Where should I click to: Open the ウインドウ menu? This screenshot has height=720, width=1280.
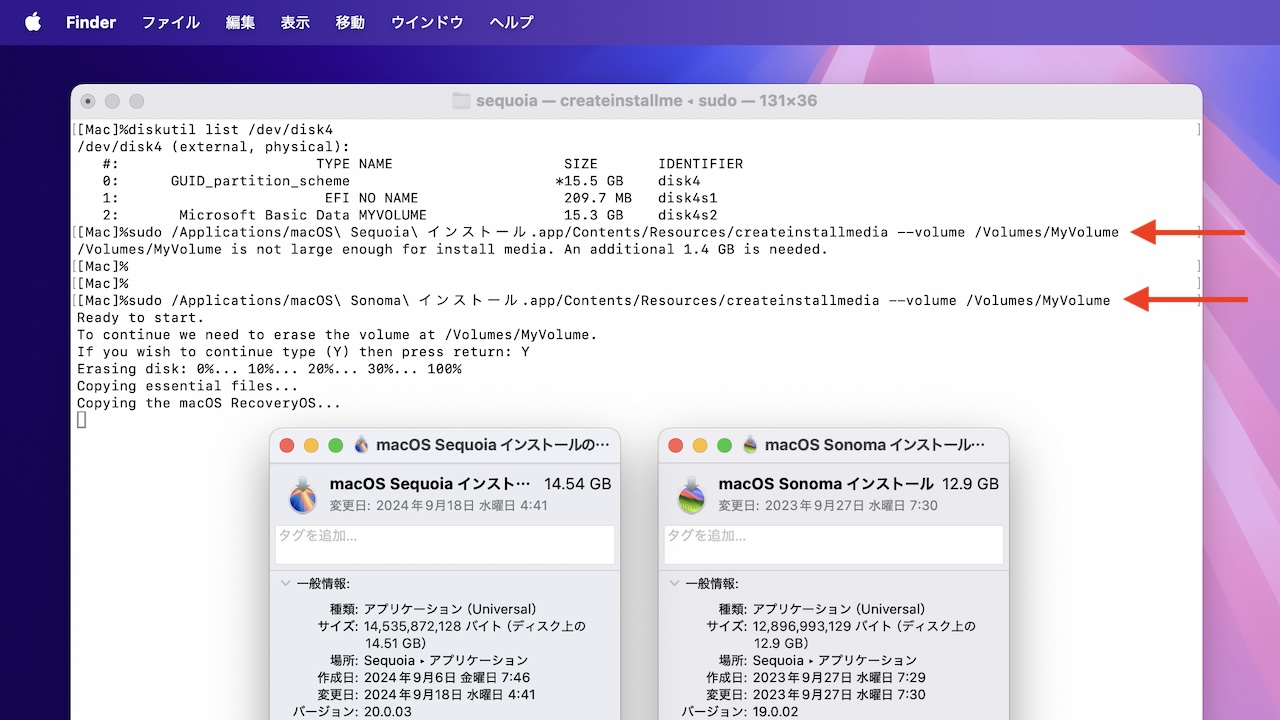pyautogui.click(x=427, y=22)
